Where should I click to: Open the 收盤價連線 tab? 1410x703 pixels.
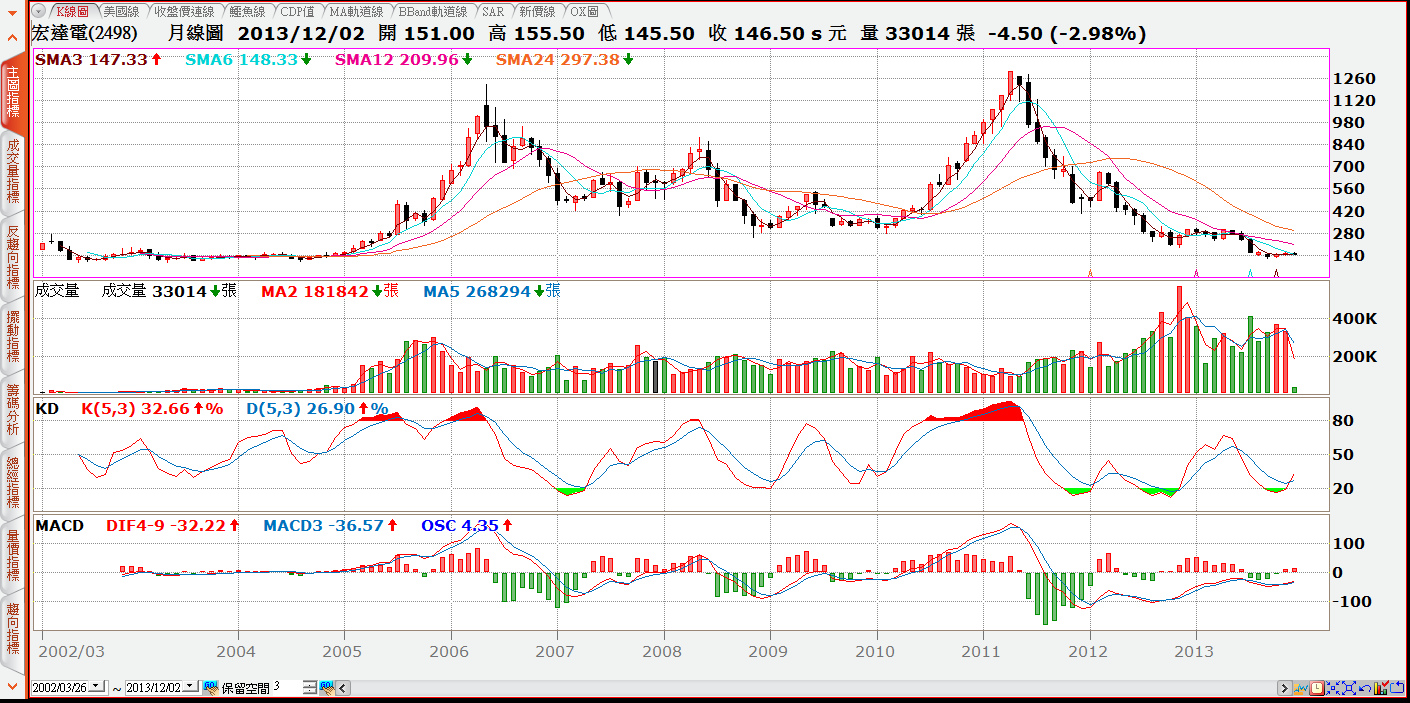(185, 11)
